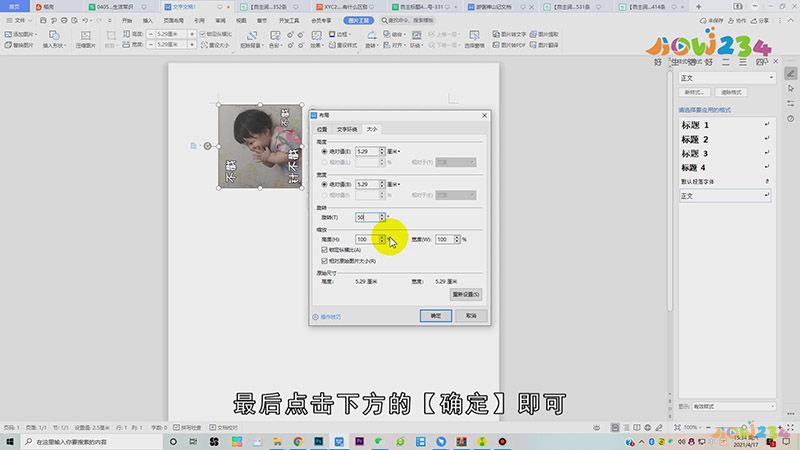Click the rotation field spinner arrows

pos(382,217)
